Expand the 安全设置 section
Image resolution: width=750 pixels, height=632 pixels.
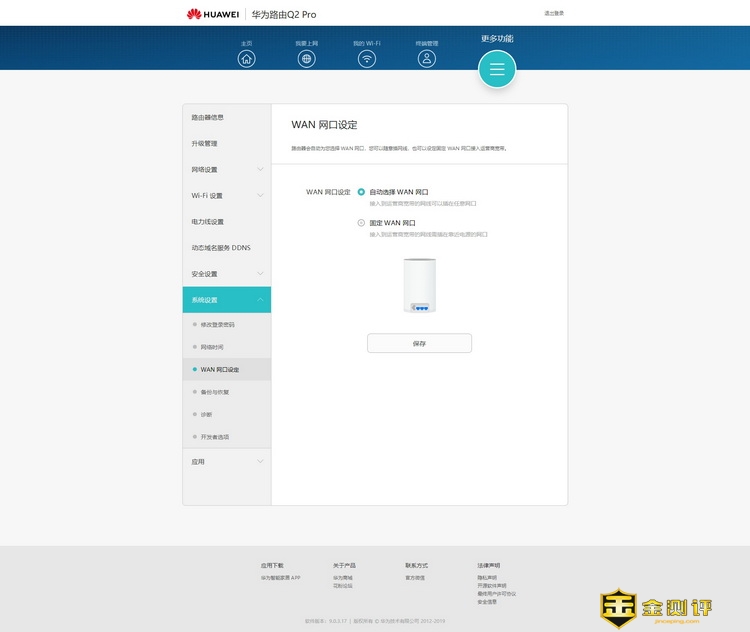(226, 274)
